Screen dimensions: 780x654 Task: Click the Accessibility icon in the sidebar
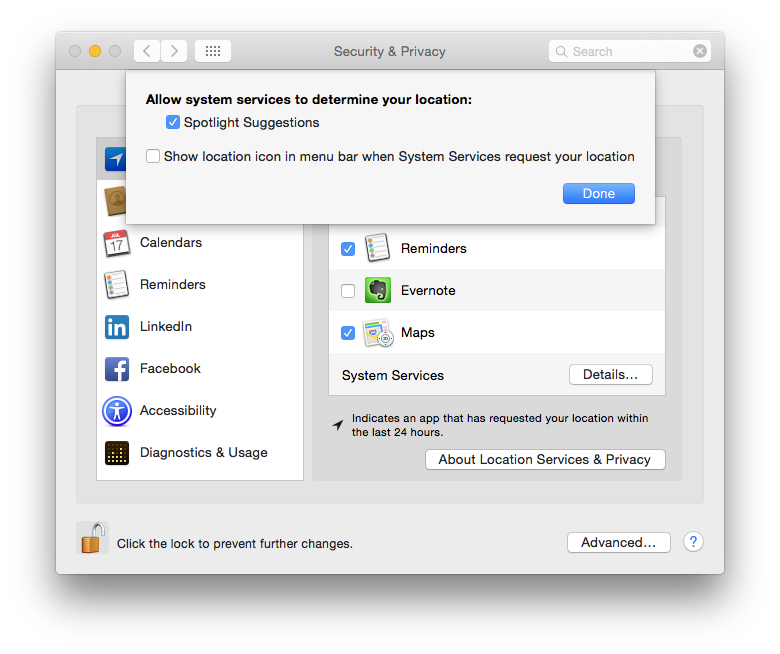click(x=117, y=411)
